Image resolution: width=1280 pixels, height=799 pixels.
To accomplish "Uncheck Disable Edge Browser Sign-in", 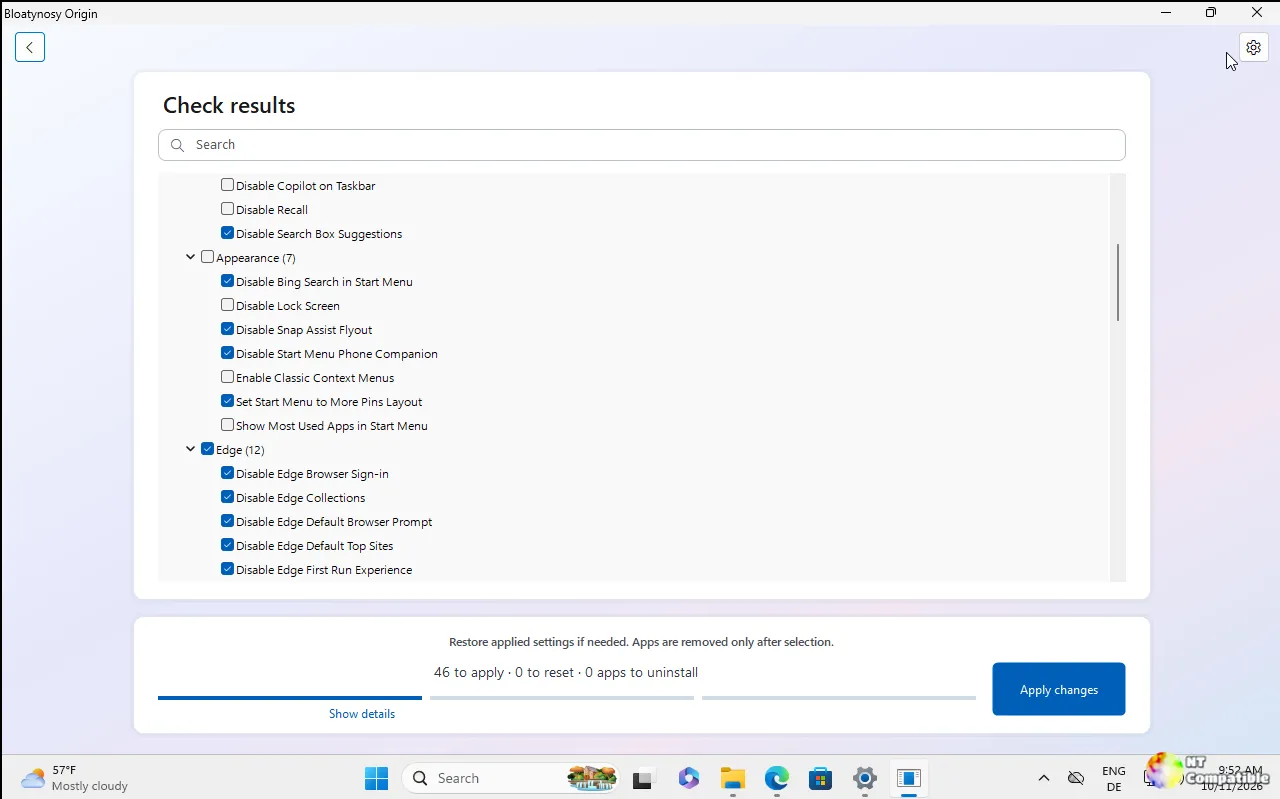I will click(227, 473).
